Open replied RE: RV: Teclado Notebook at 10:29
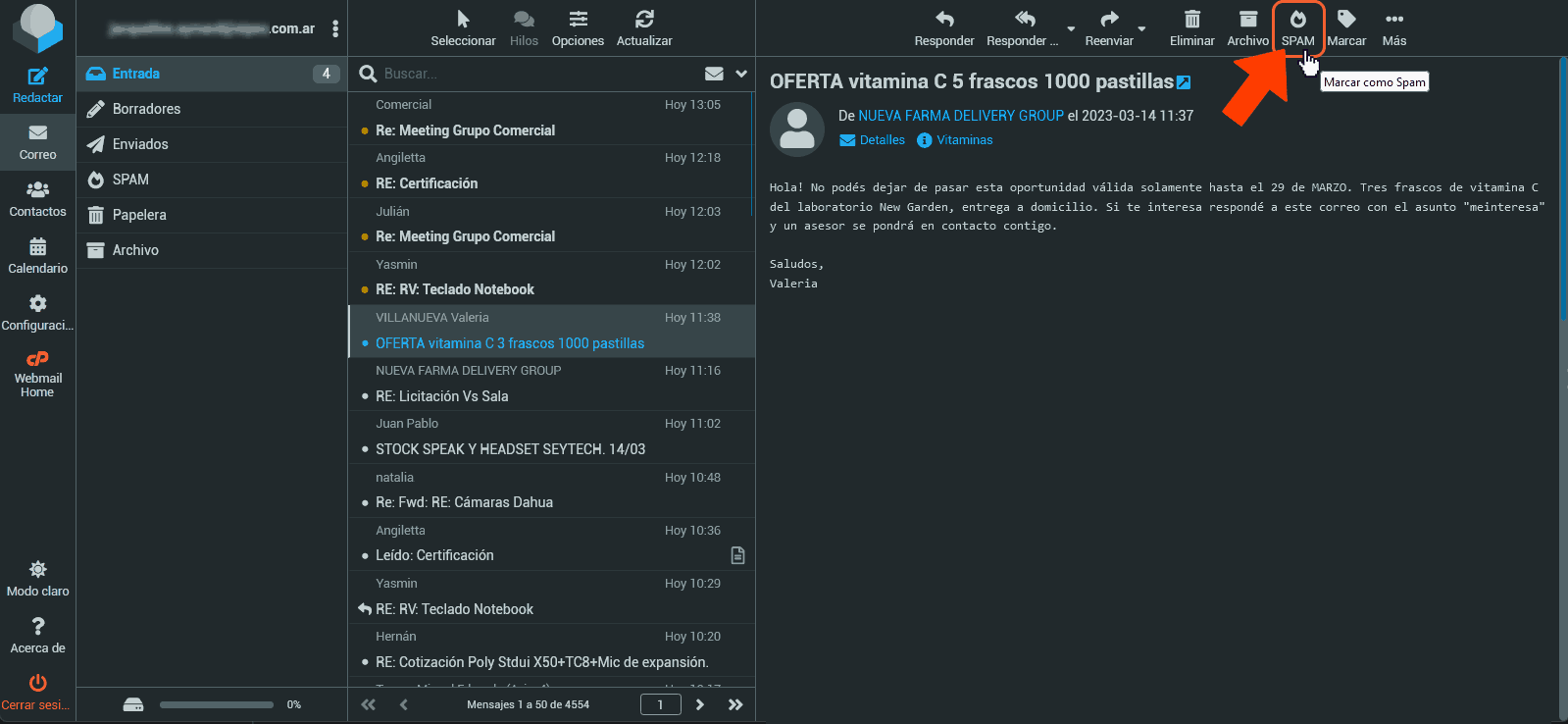Screen dimensions: 1568x724 tap(551, 596)
